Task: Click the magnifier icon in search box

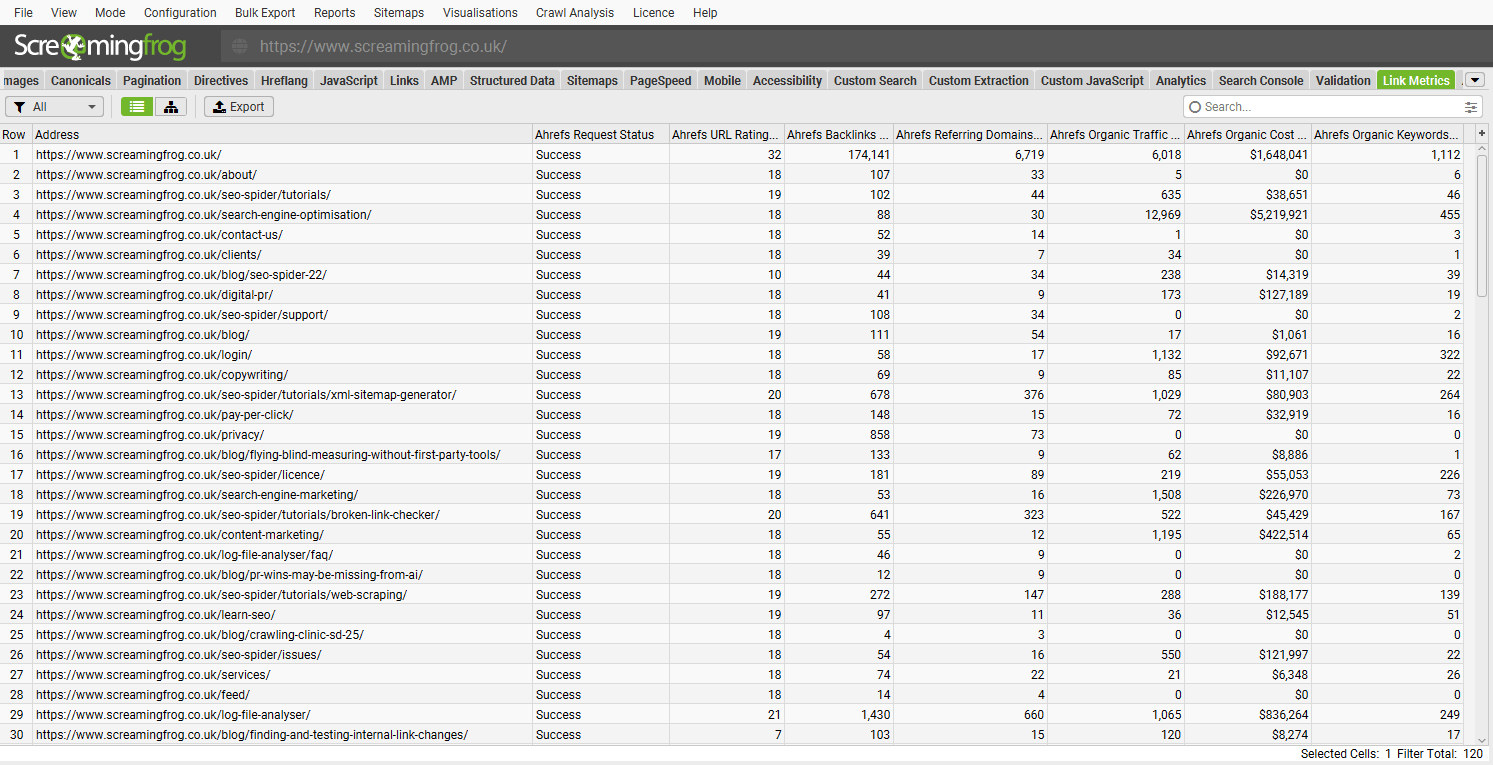Action: [x=1194, y=107]
